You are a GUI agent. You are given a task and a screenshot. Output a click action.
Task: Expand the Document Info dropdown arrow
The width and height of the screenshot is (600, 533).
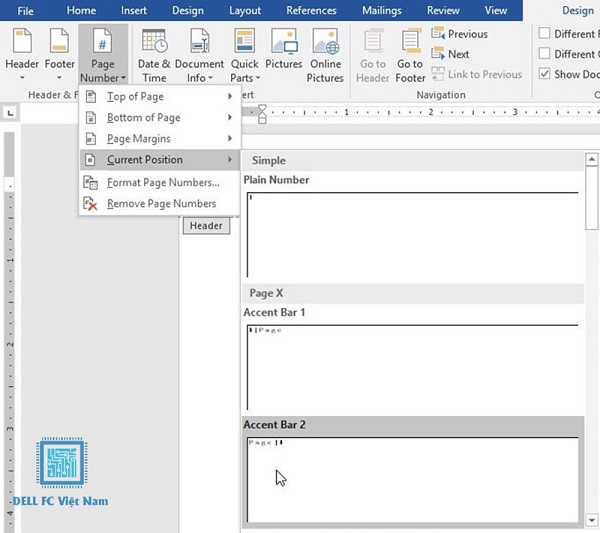(x=210, y=78)
